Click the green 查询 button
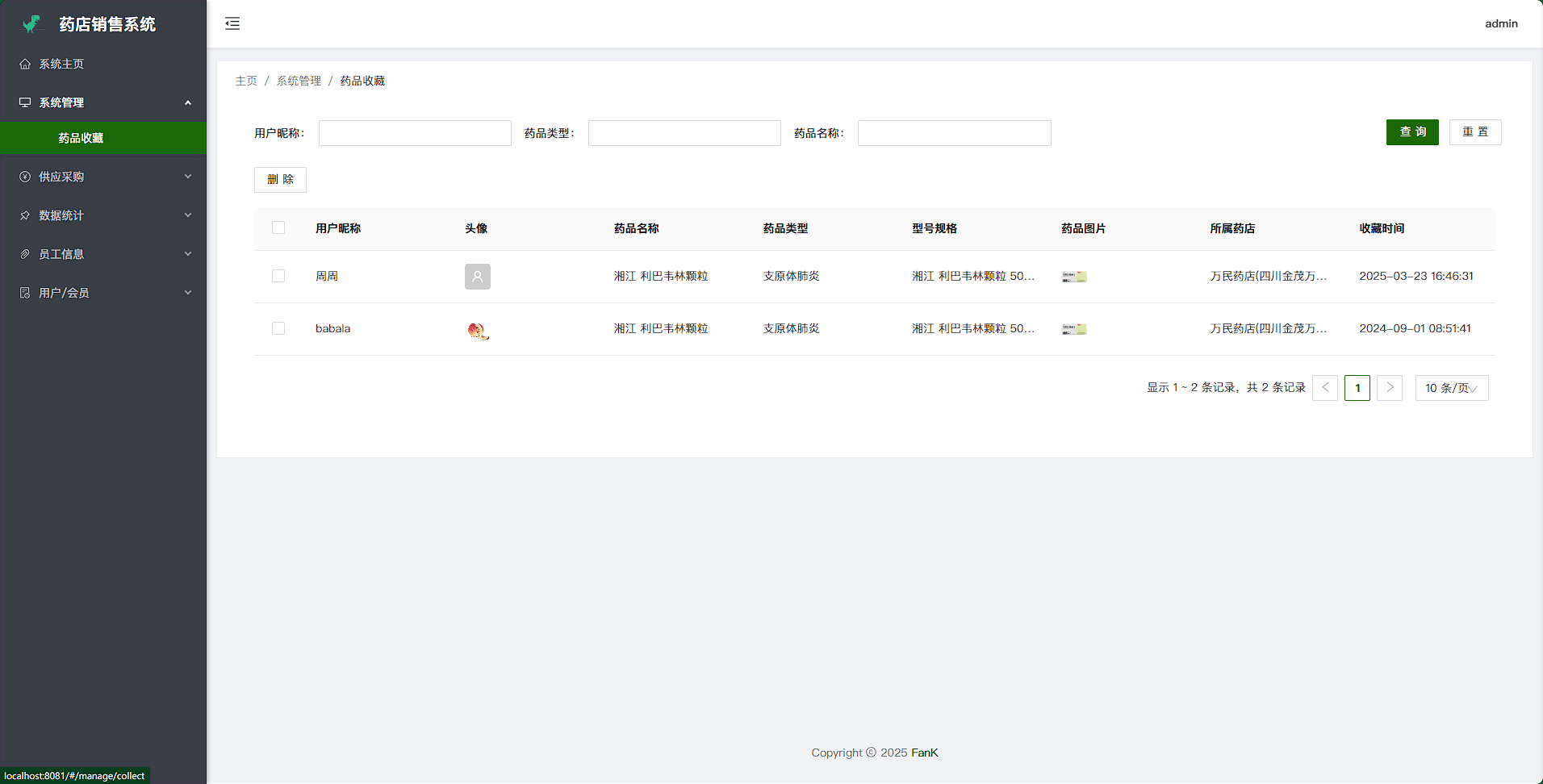 pyautogui.click(x=1412, y=132)
